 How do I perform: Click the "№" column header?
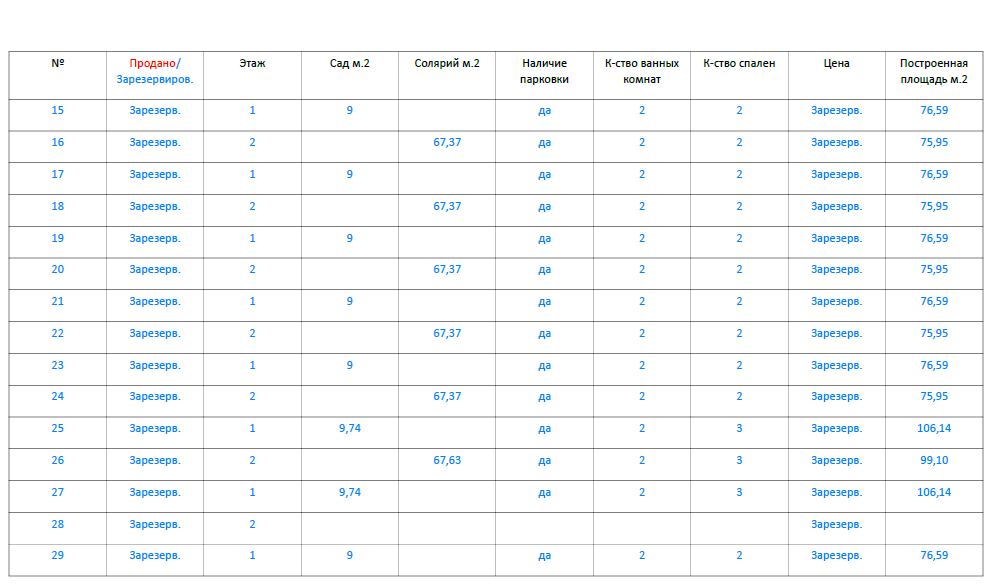(58, 63)
